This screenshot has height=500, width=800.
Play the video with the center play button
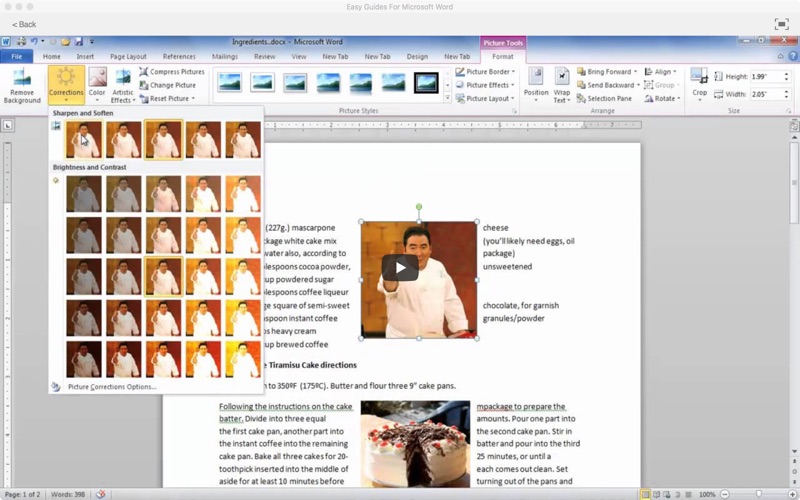pyautogui.click(x=400, y=267)
